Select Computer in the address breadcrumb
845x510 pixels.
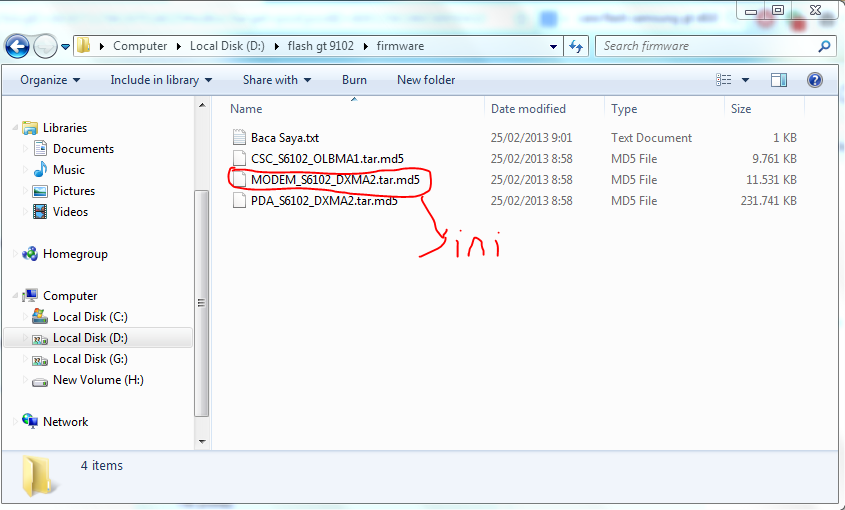pyautogui.click(x=140, y=46)
